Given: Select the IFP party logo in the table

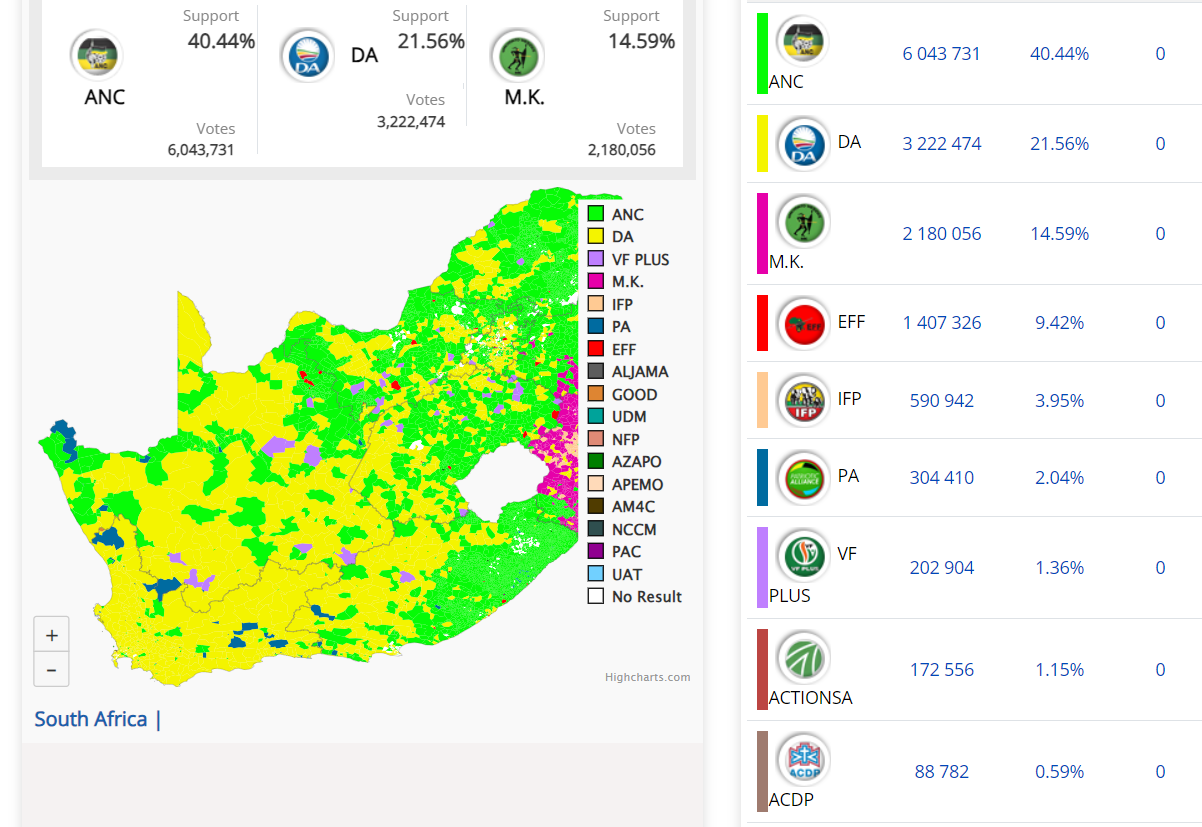Looking at the screenshot, I should click(803, 400).
